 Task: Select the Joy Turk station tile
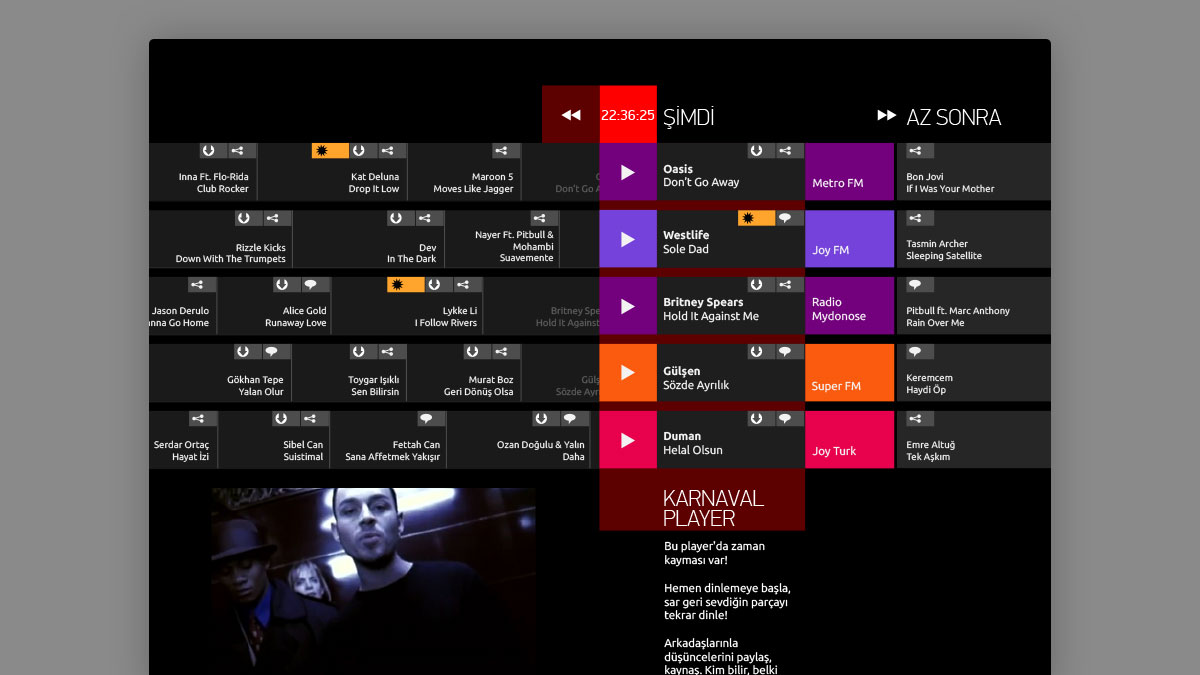coord(849,440)
